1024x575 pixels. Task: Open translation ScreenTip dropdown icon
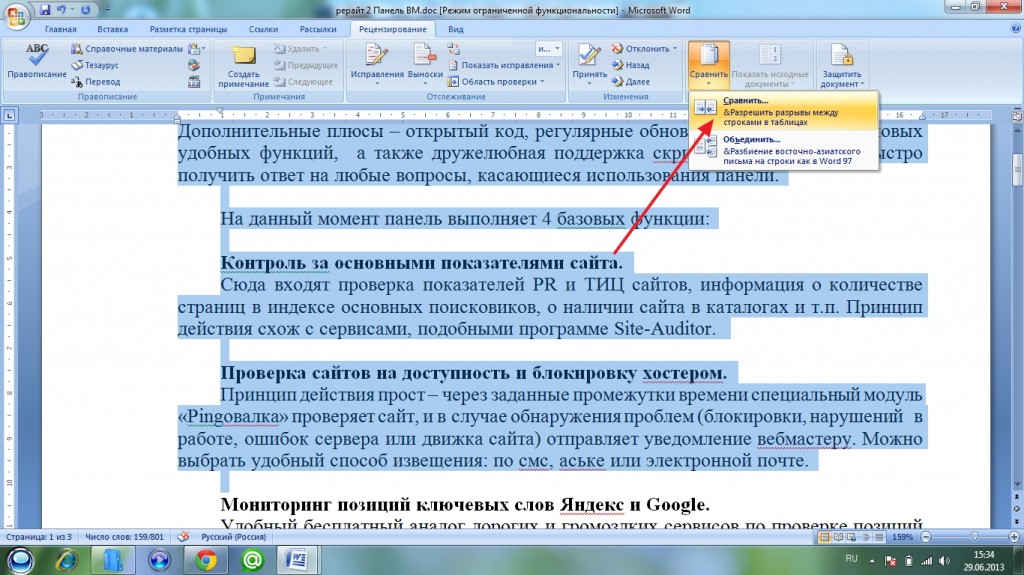pos(196,48)
